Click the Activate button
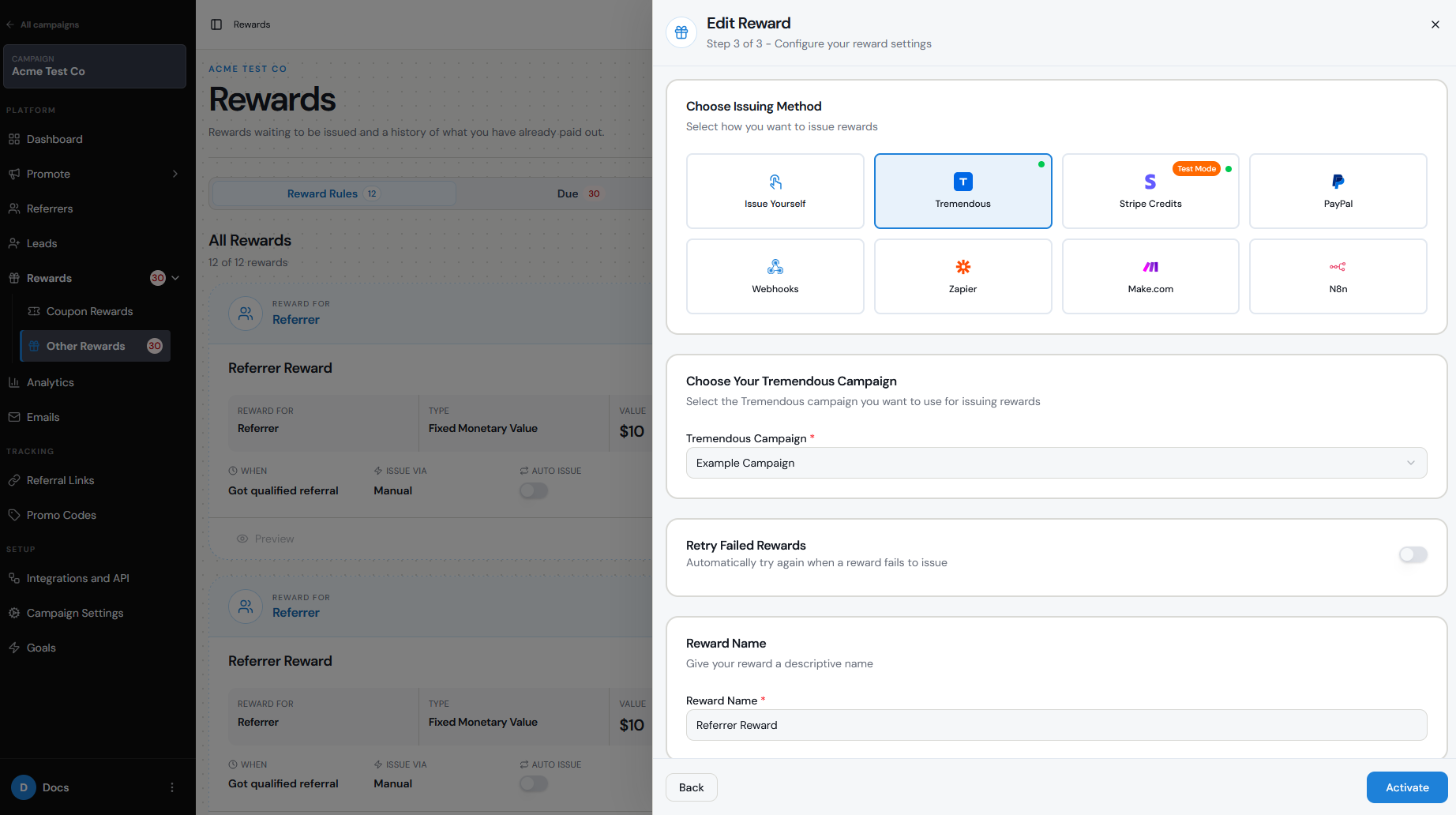The height and width of the screenshot is (815, 1456). [x=1407, y=787]
